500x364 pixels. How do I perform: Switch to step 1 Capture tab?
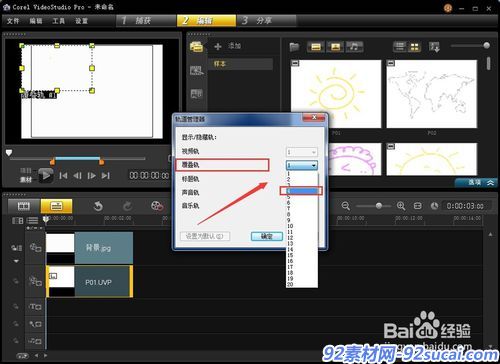click(x=146, y=21)
